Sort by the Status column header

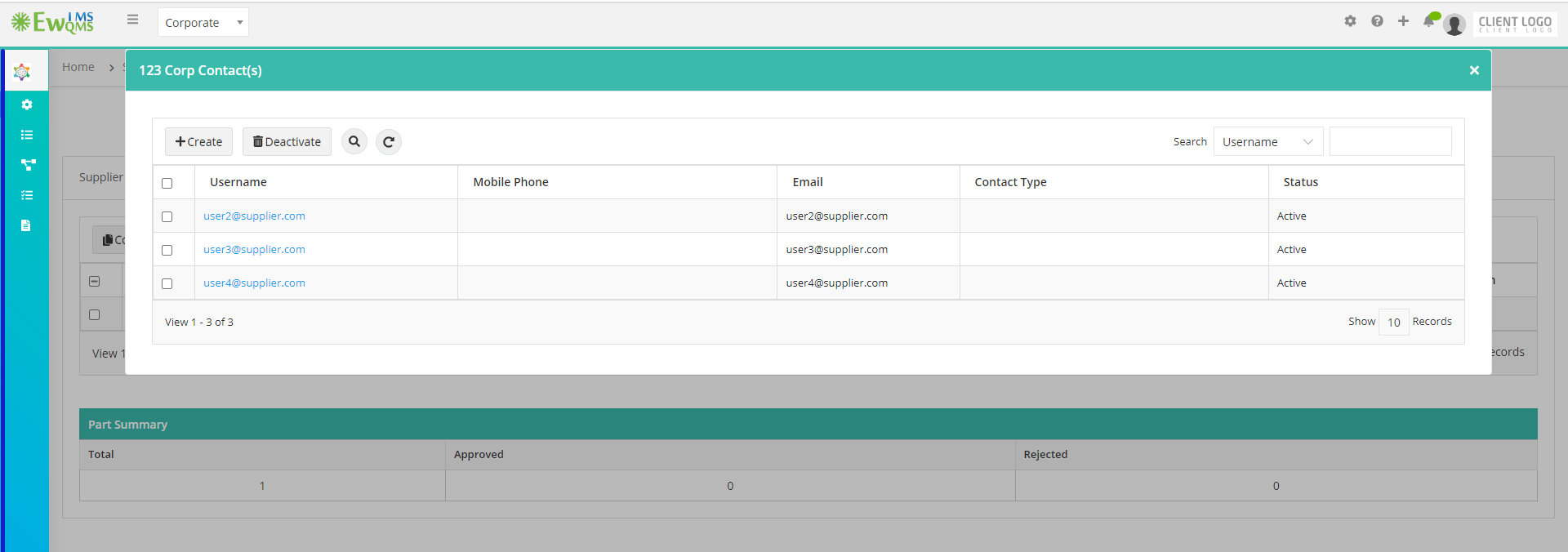coord(1300,182)
